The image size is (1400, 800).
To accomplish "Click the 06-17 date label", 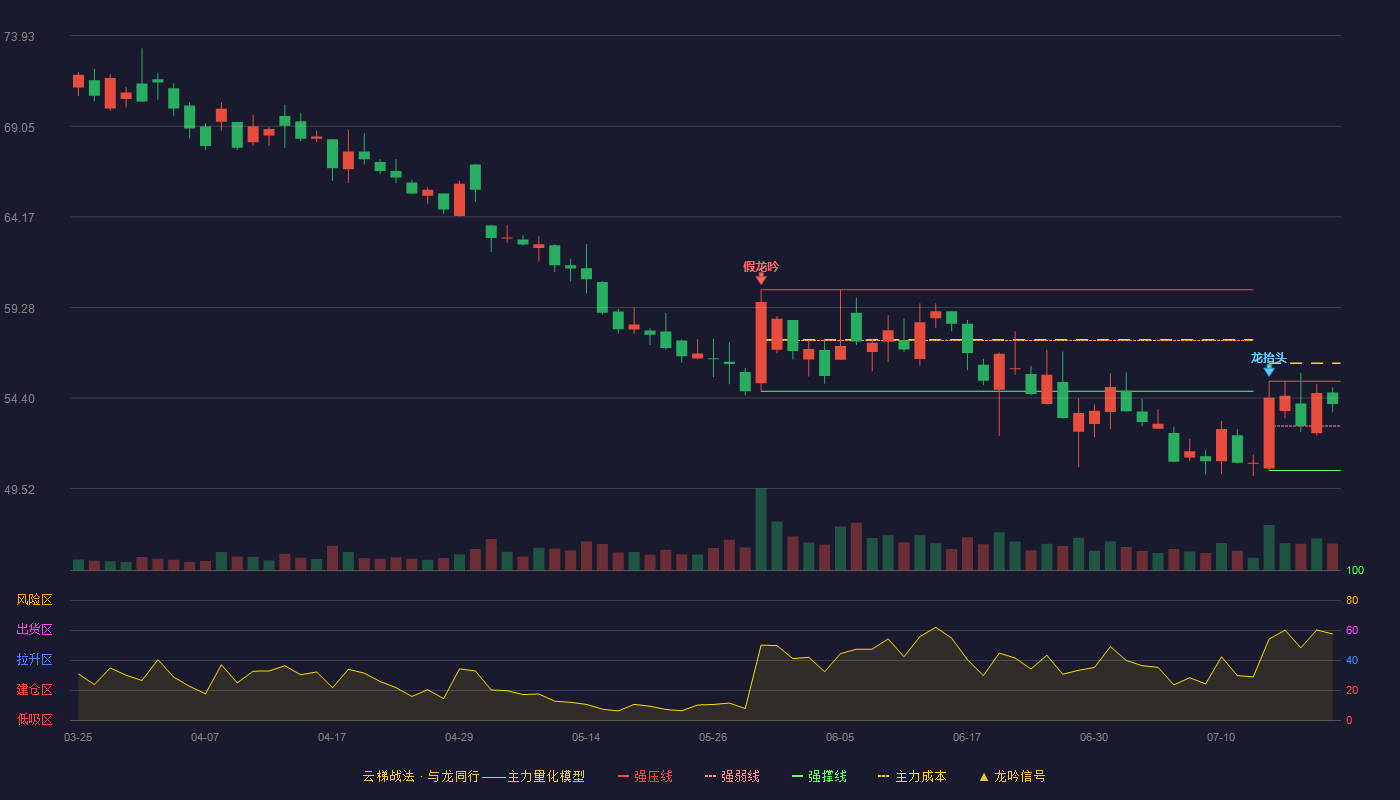I will click(967, 737).
